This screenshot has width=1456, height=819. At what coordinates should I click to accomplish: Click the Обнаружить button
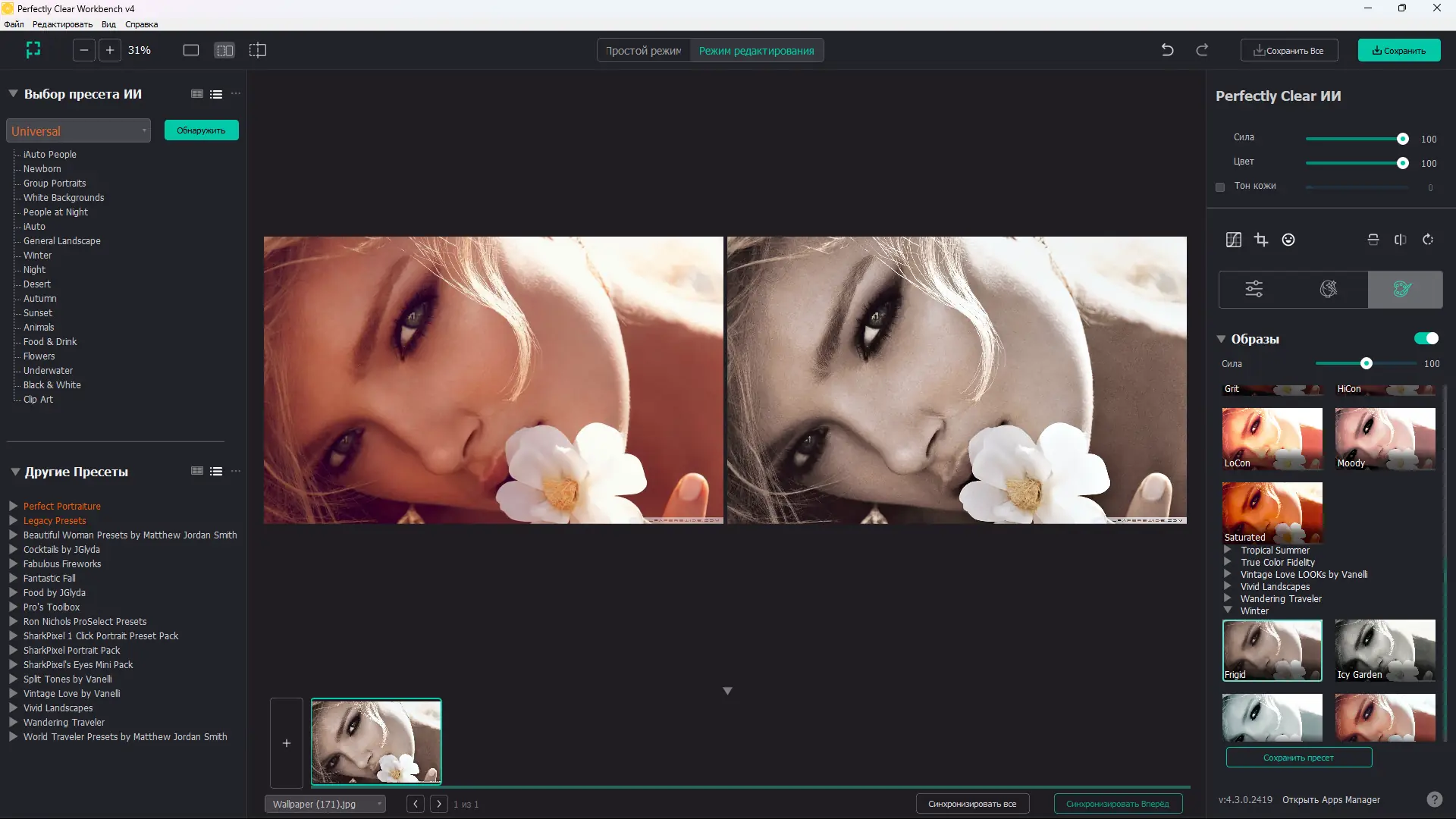coord(201,130)
